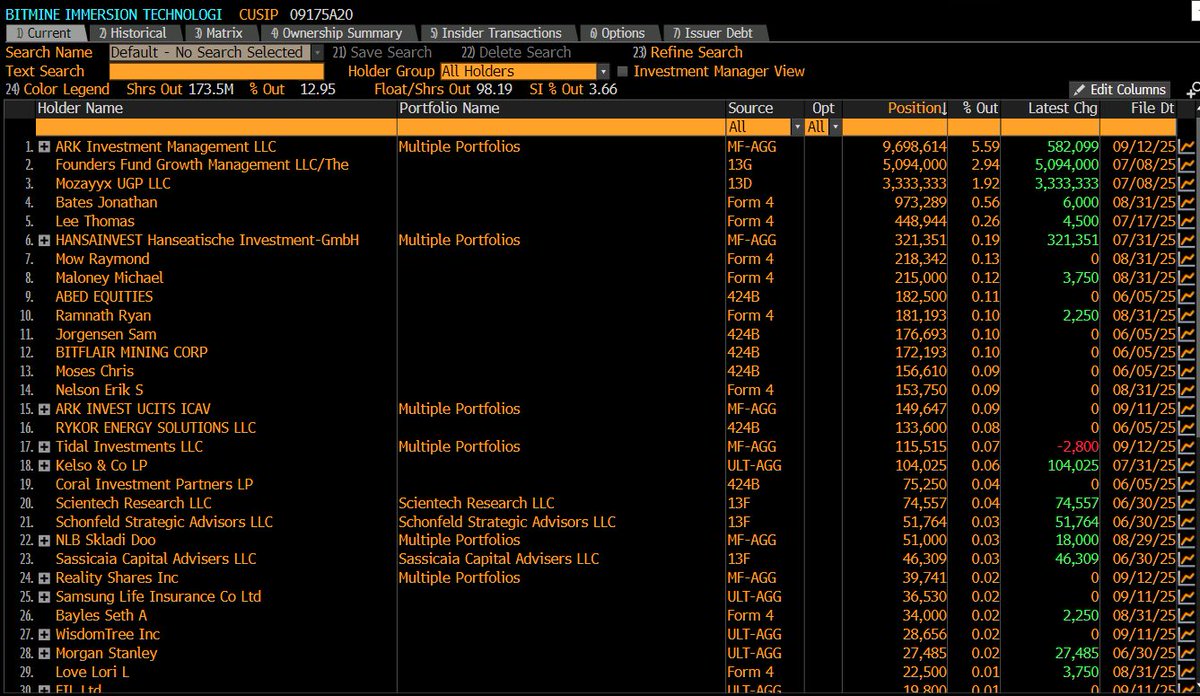
Task: Click the Portfolio Name filter field
Action: pos(561,127)
